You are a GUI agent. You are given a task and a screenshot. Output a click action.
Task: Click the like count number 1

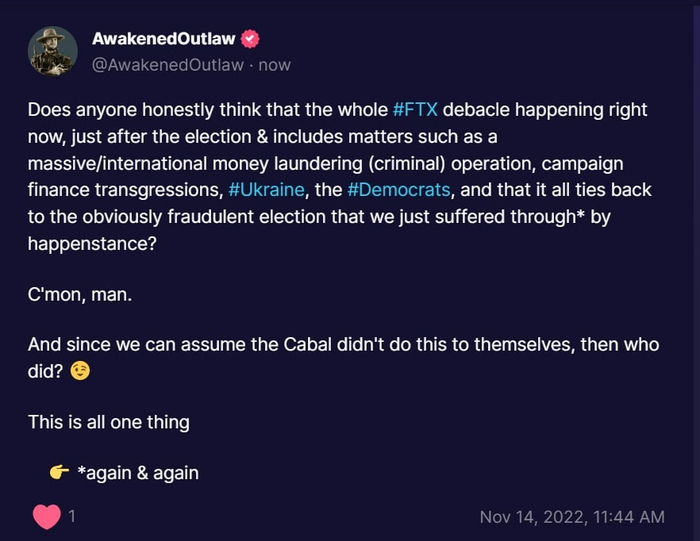click(72, 517)
